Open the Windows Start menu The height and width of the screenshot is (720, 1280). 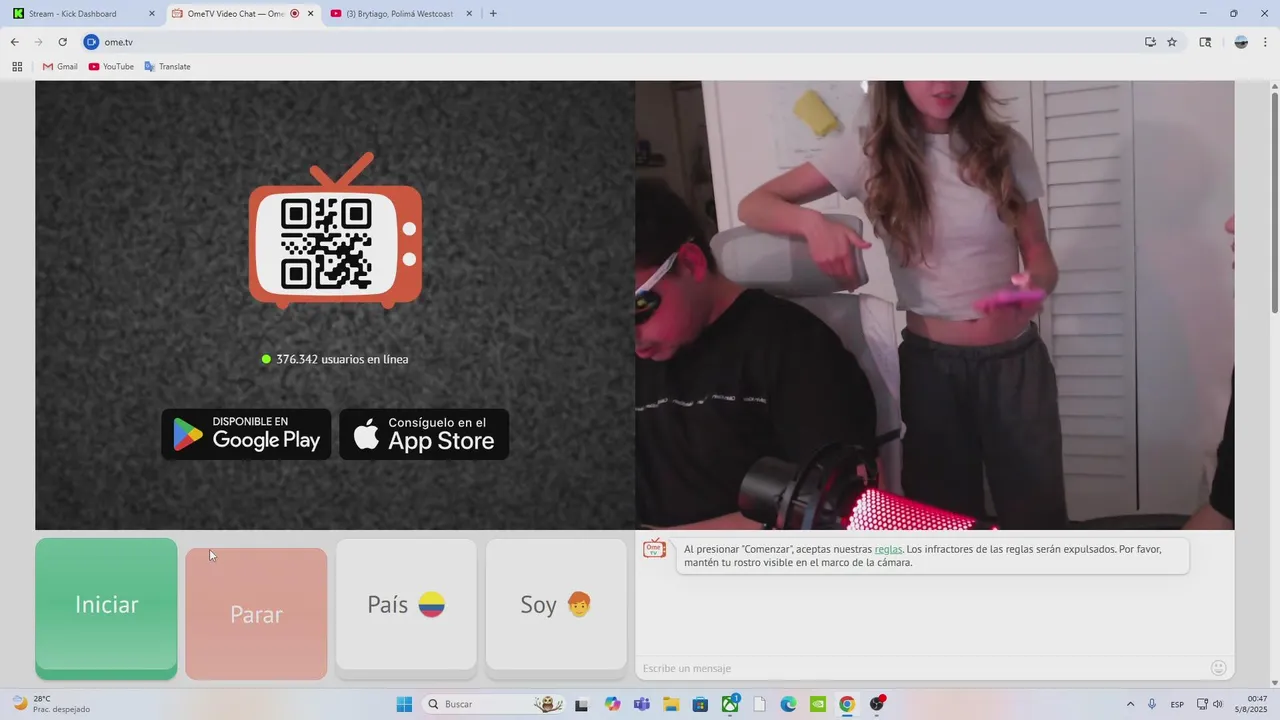(404, 704)
